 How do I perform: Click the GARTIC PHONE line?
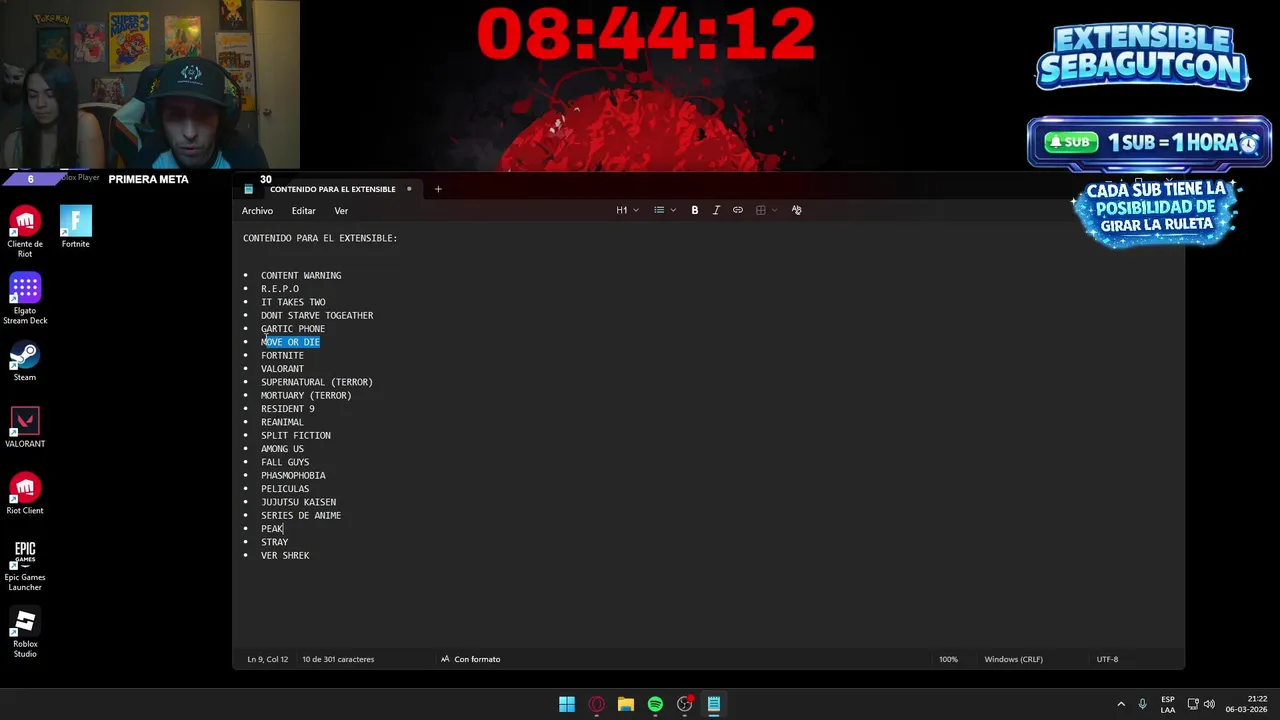[293, 329]
